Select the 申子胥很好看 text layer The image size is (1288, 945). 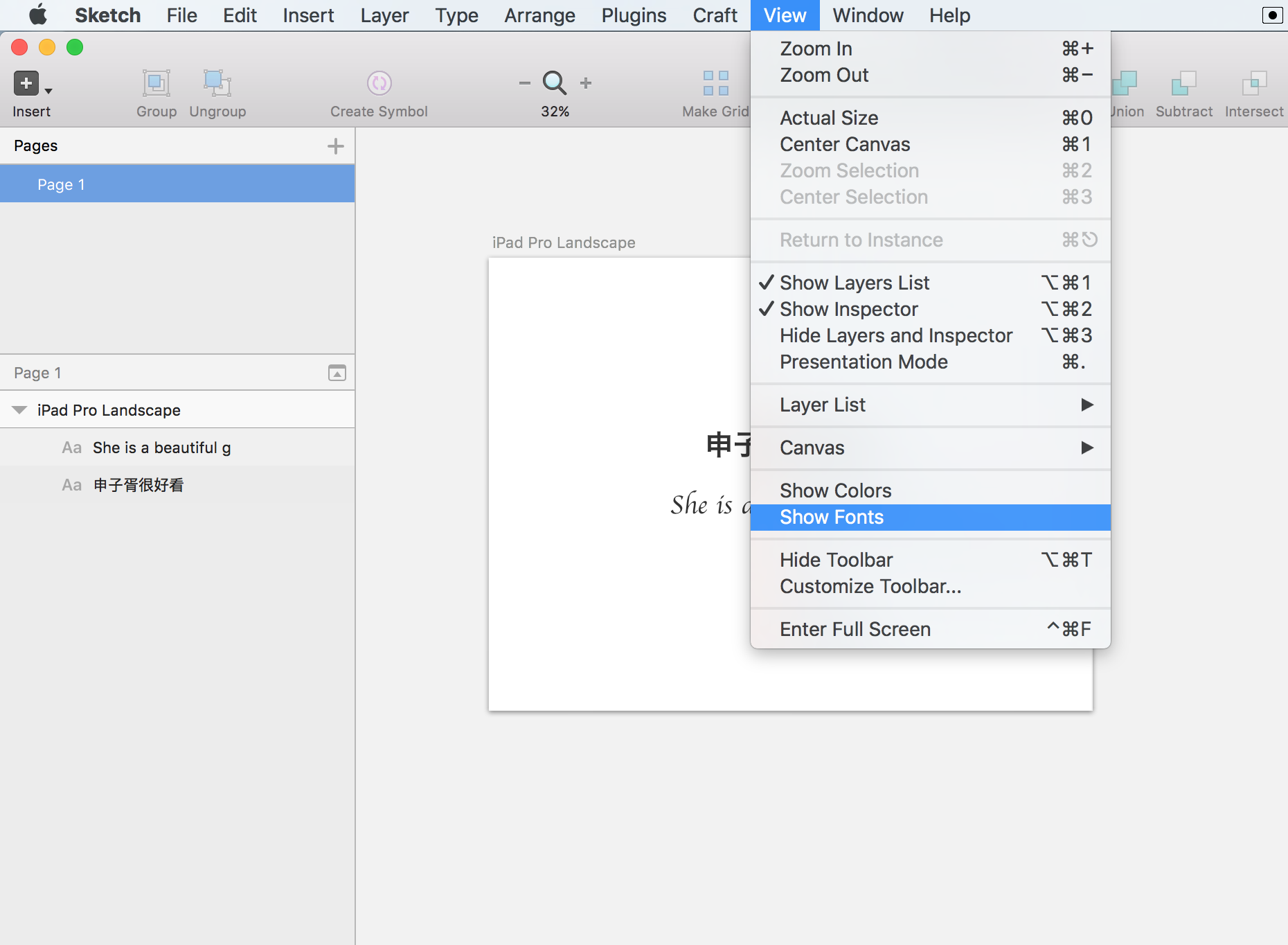(x=177, y=485)
